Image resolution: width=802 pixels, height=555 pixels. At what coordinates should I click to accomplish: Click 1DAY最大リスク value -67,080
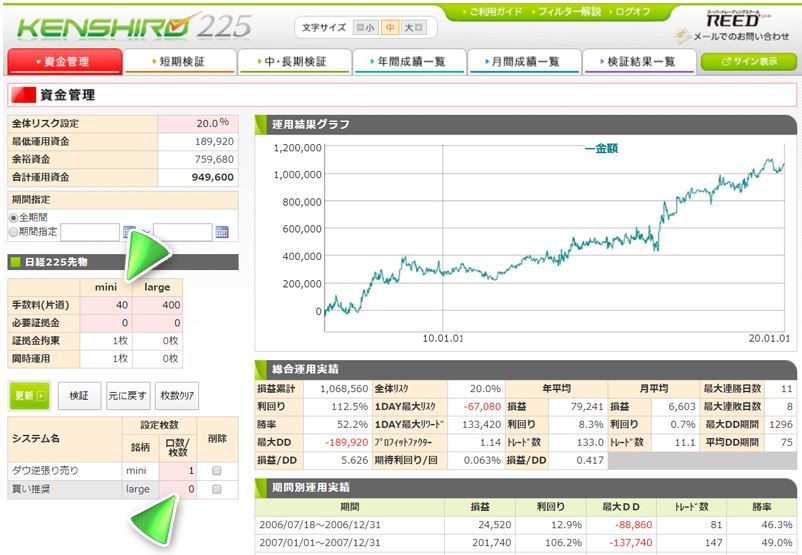pyautogui.click(x=482, y=407)
